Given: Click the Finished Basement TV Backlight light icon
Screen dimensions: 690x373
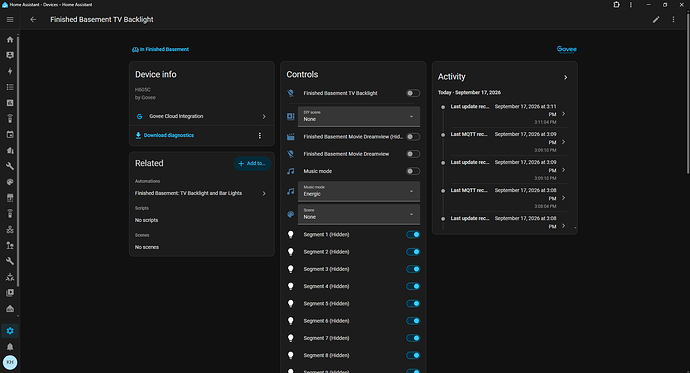Looking at the screenshot, I should [x=290, y=93].
